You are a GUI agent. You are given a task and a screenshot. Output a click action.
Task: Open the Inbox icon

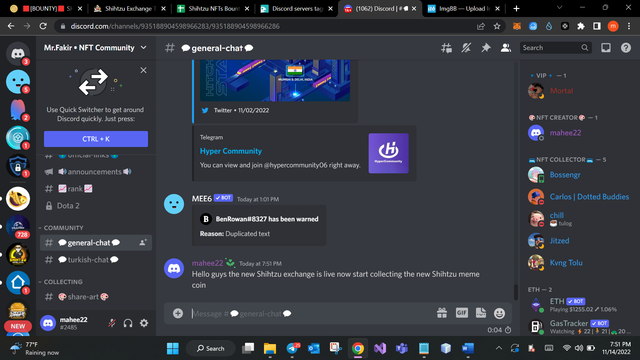[x=606, y=48]
